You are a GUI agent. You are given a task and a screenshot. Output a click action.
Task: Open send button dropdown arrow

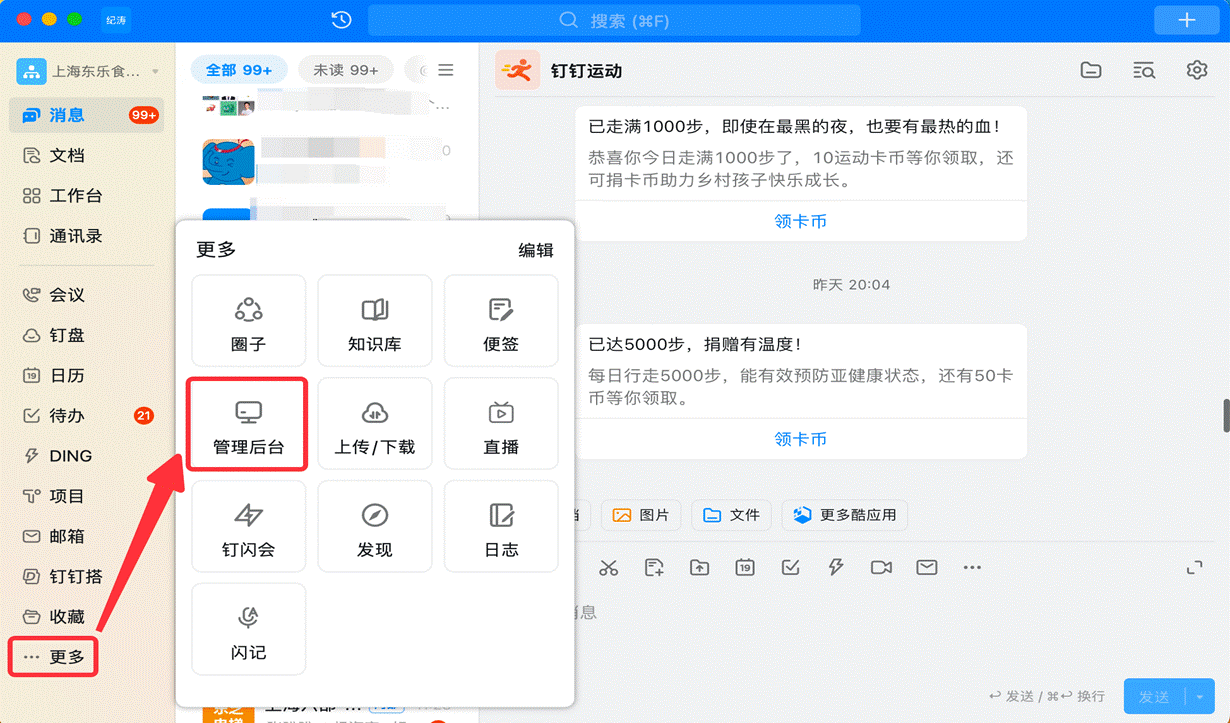(1200, 696)
